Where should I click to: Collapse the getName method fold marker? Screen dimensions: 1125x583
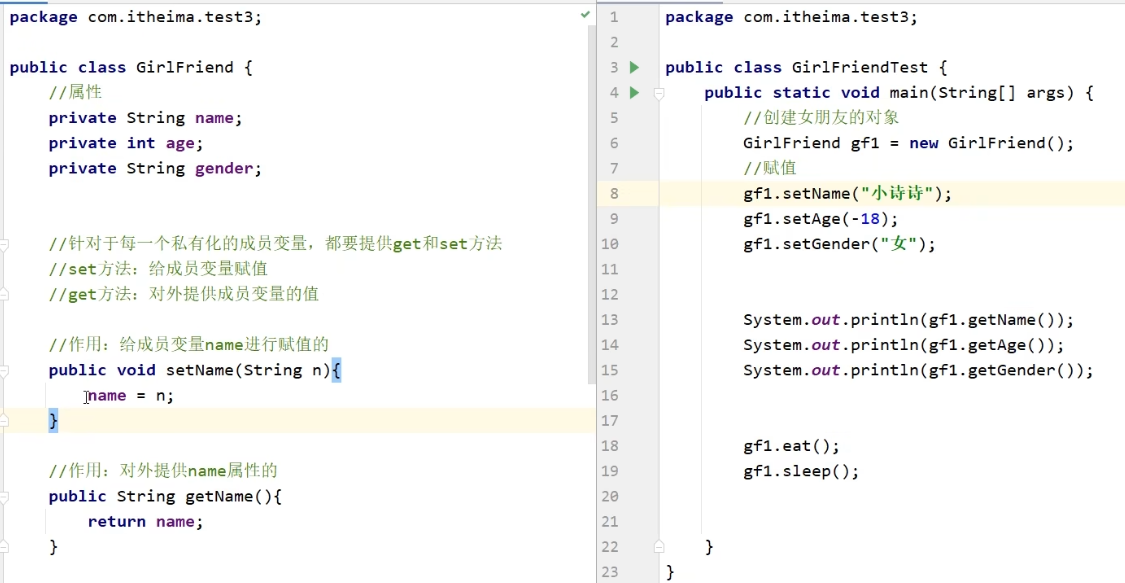[4, 497]
